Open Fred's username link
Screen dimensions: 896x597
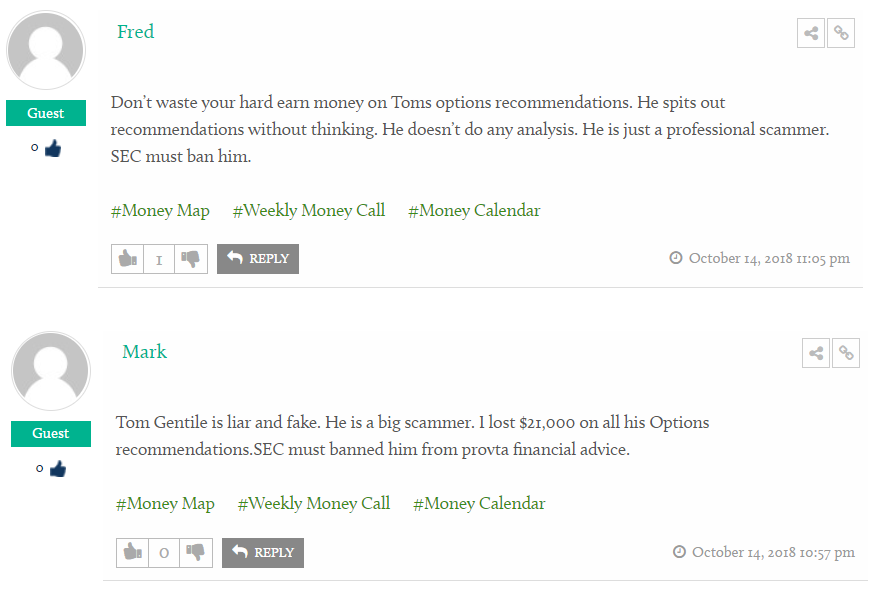coord(135,31)
